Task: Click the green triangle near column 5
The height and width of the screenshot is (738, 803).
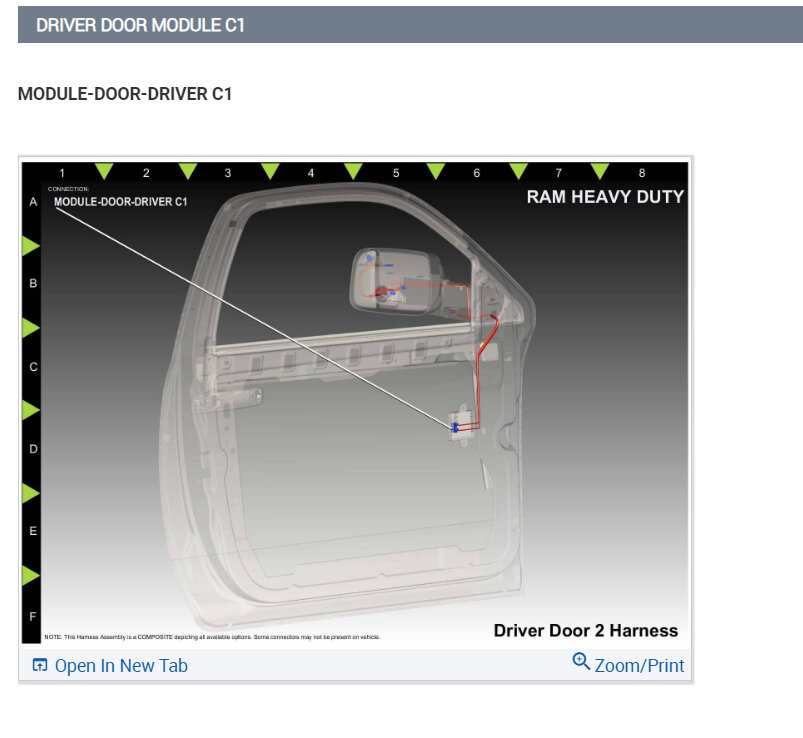Action: 436,170
